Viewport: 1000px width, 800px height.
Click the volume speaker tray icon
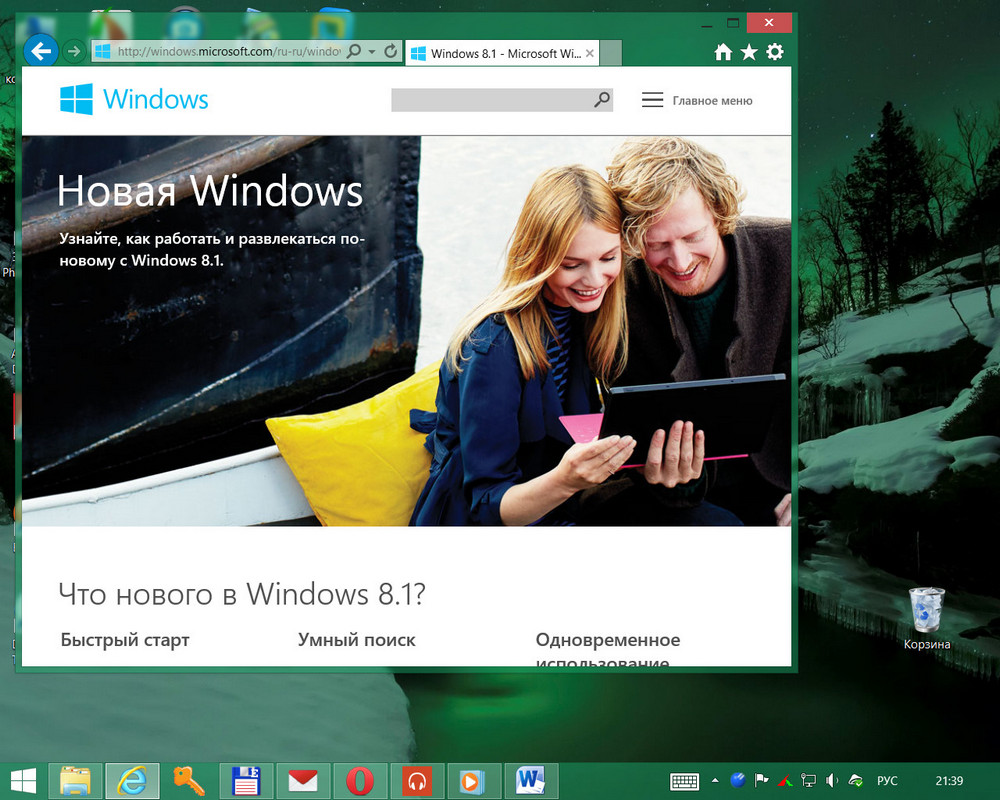(832, 780)
